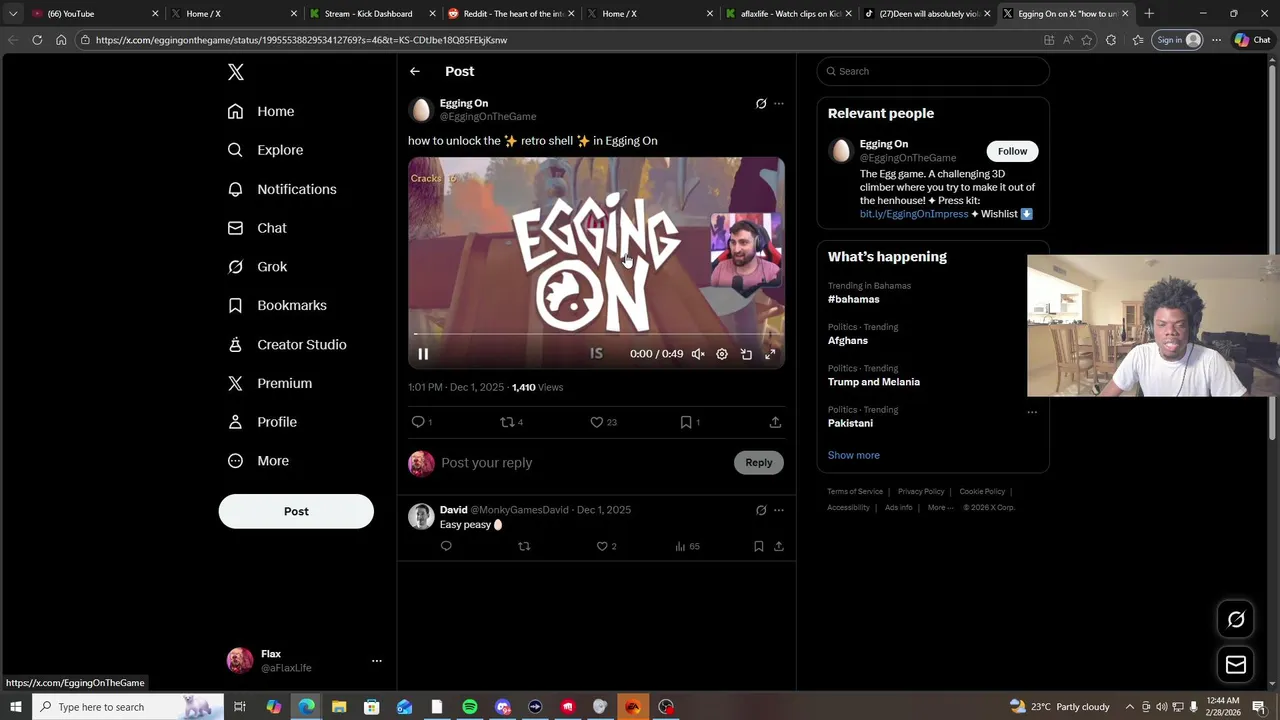Click the X Search box
1280x720 pixels.
933,71
